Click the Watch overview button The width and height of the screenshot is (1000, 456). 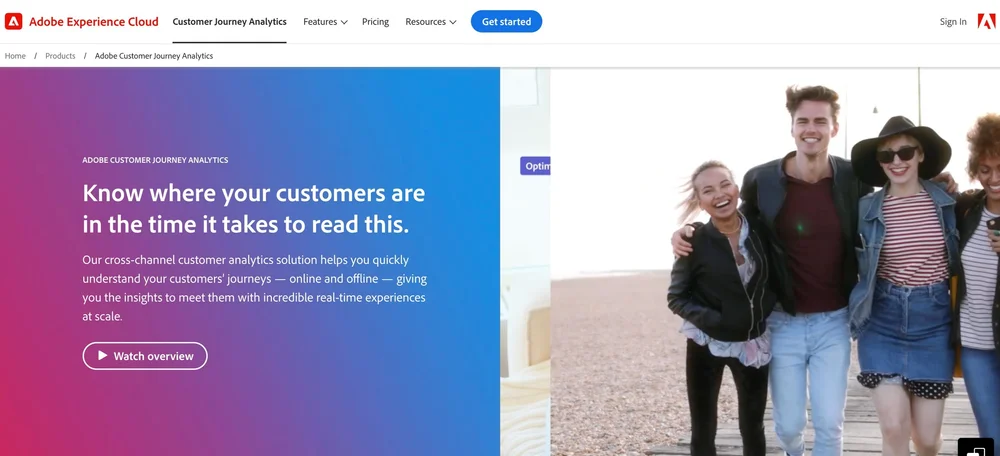click(145, 356)
